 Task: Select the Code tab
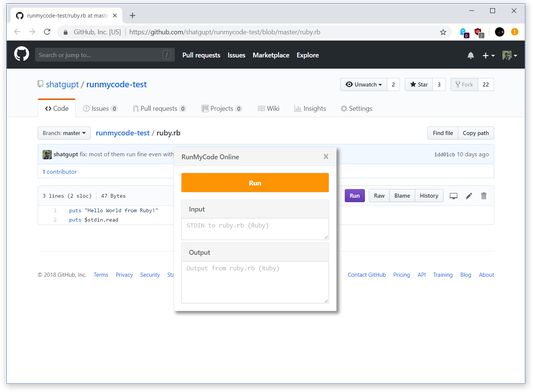(x=57, y=108)
